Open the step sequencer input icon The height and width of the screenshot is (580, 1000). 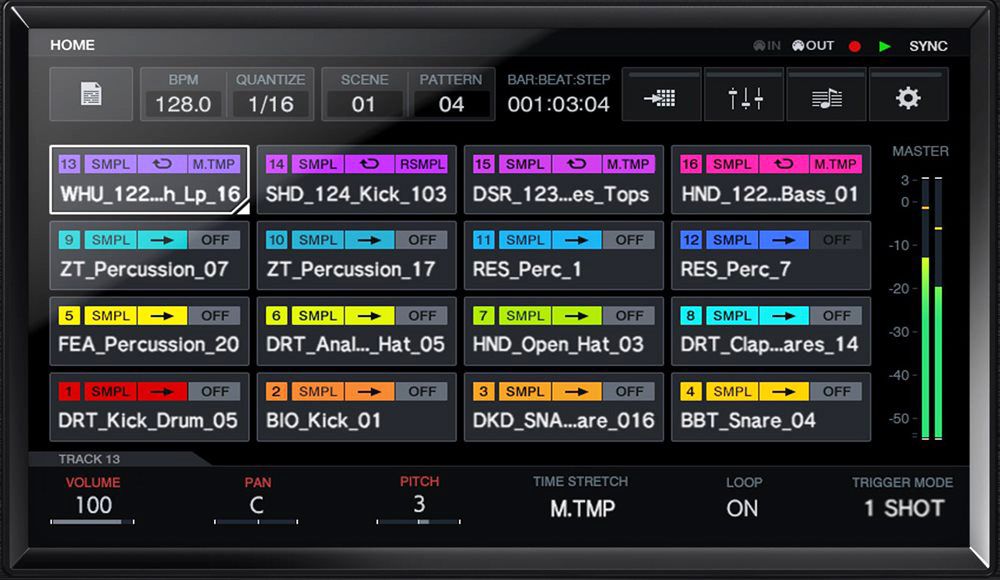662,98
